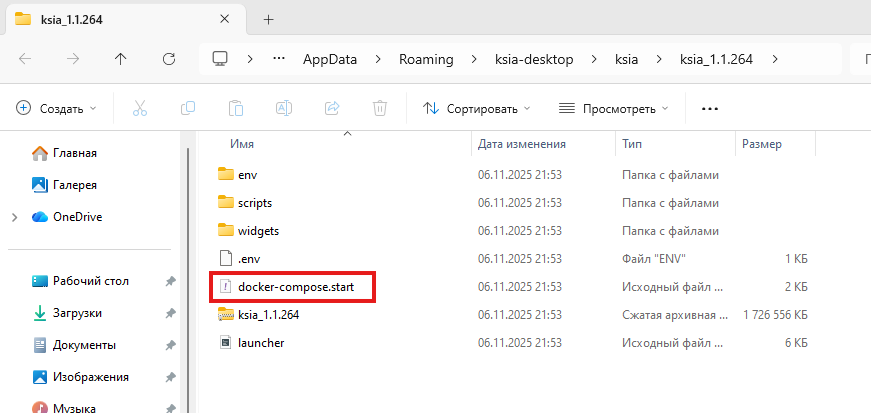Select the ksia_1.1.264 zip archive icon
This screenshot has width=871, height=413.
[x=226, y=315]
